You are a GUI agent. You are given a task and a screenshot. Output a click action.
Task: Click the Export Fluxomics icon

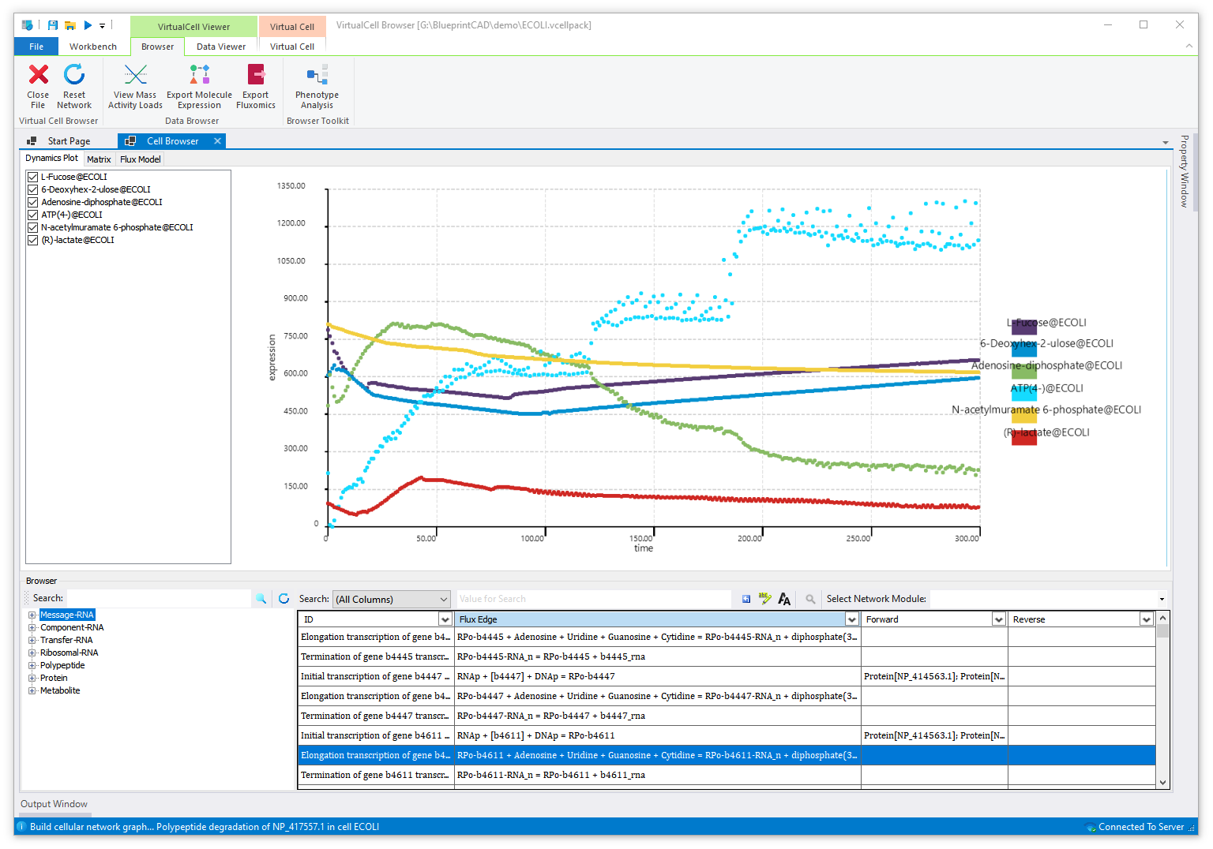tap(255, 75)
